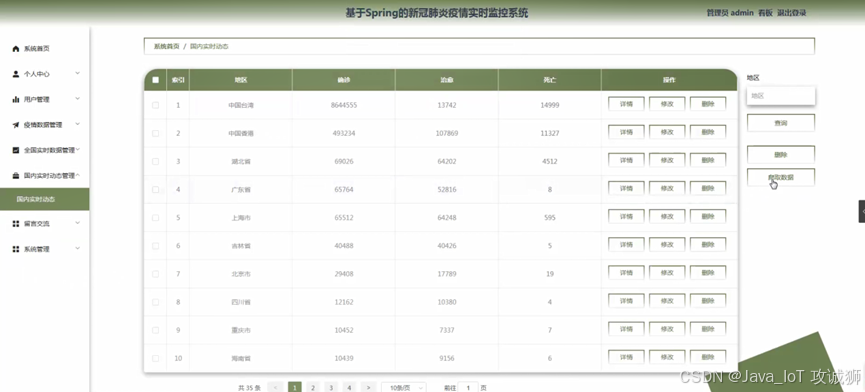Expand the 疫情数据管理 chevron
Image resolution: width=865 pixels, height=392 pixels.
[x=78, y=124]
